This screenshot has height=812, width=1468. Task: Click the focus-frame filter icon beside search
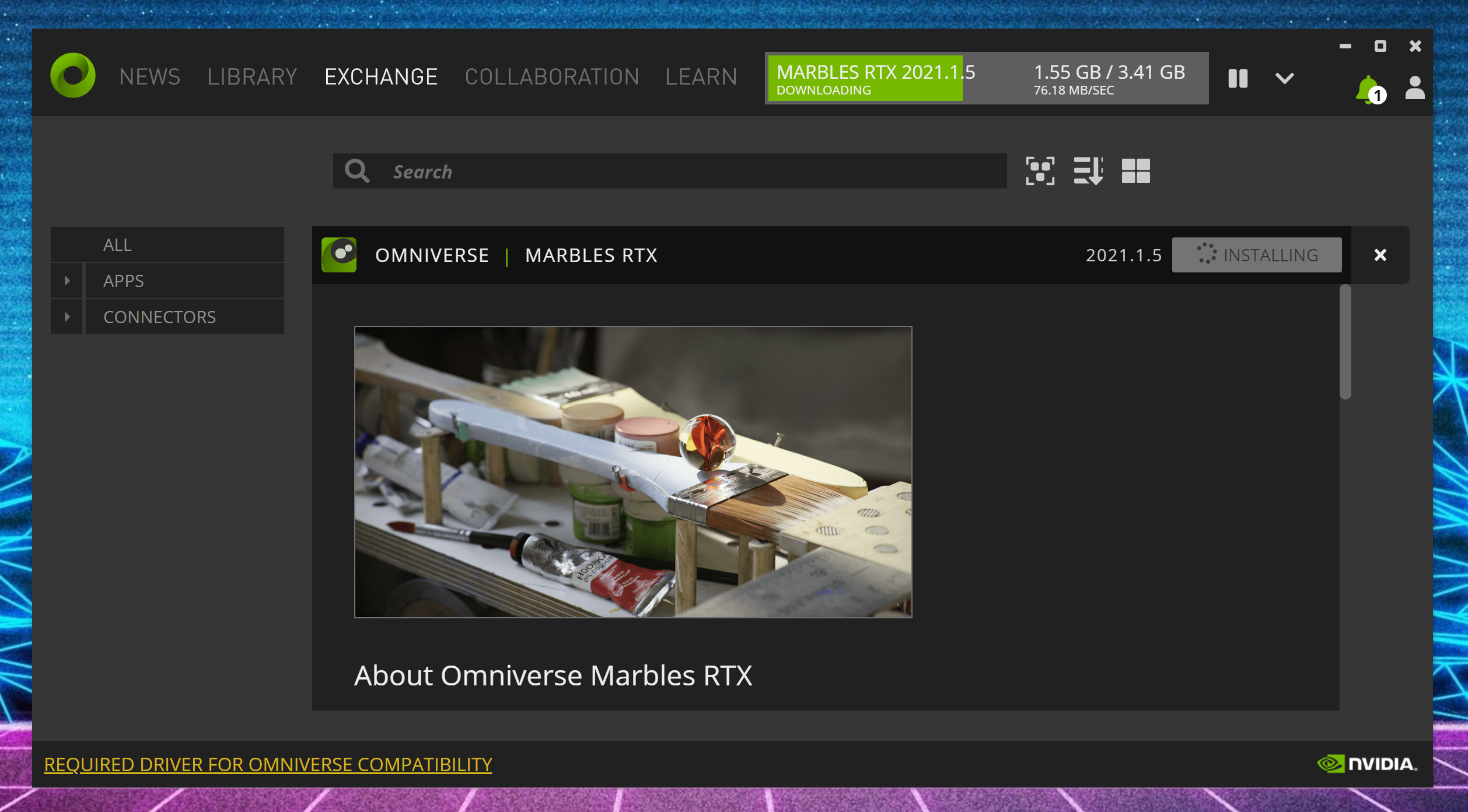pos(1040,171)
